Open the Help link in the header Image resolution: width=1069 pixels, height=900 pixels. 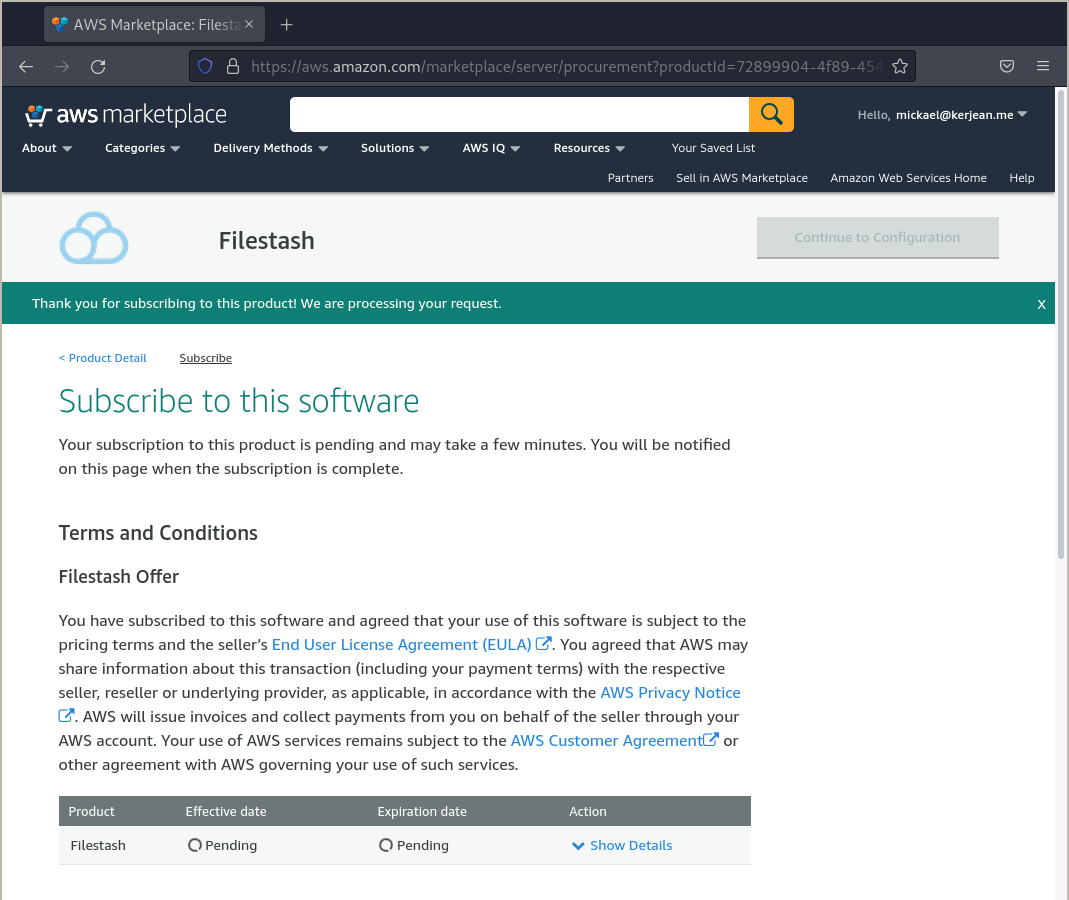point(1022,178)
